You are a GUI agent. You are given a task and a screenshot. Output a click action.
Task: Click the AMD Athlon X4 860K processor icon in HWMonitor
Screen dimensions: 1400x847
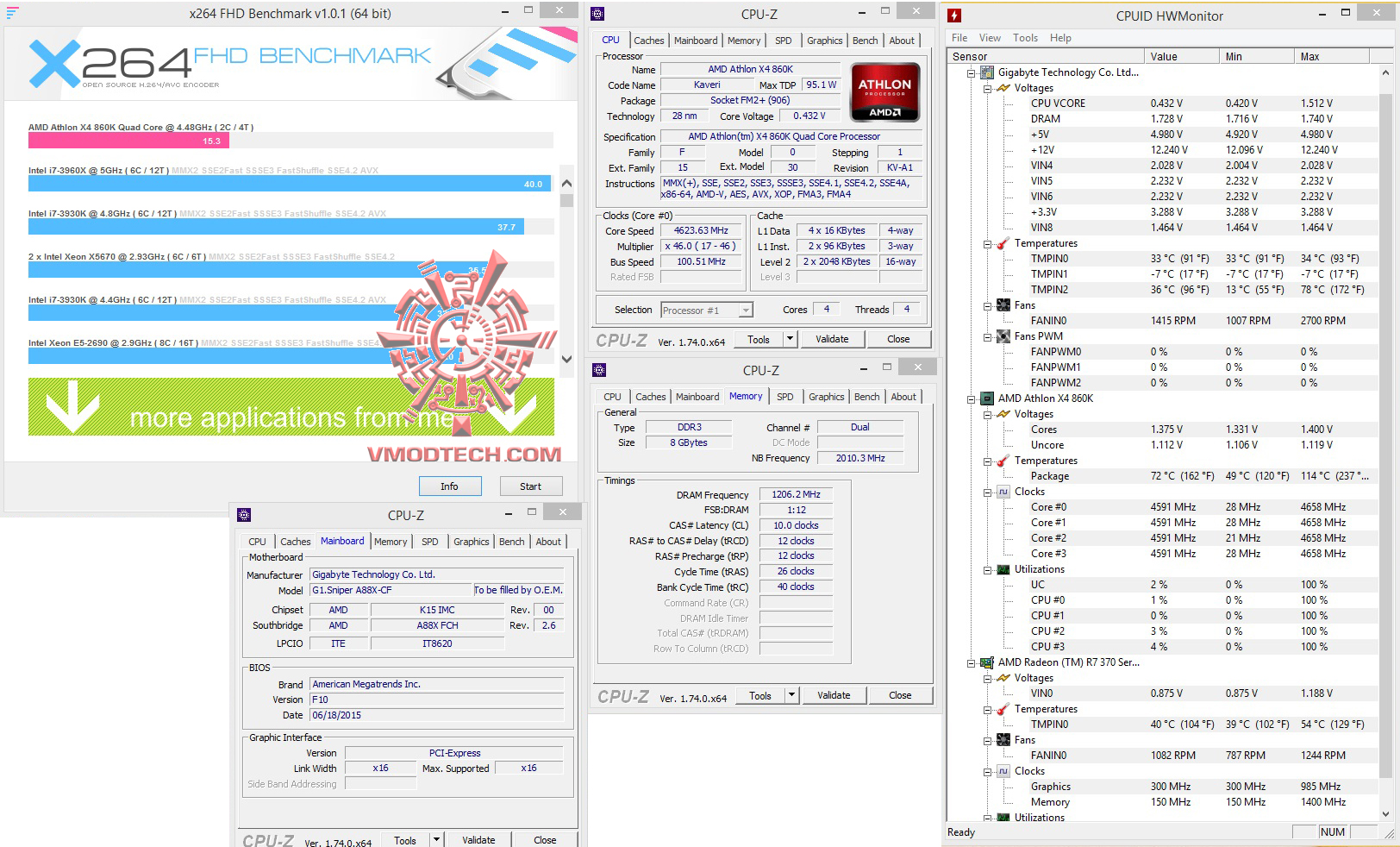(988, 398)
